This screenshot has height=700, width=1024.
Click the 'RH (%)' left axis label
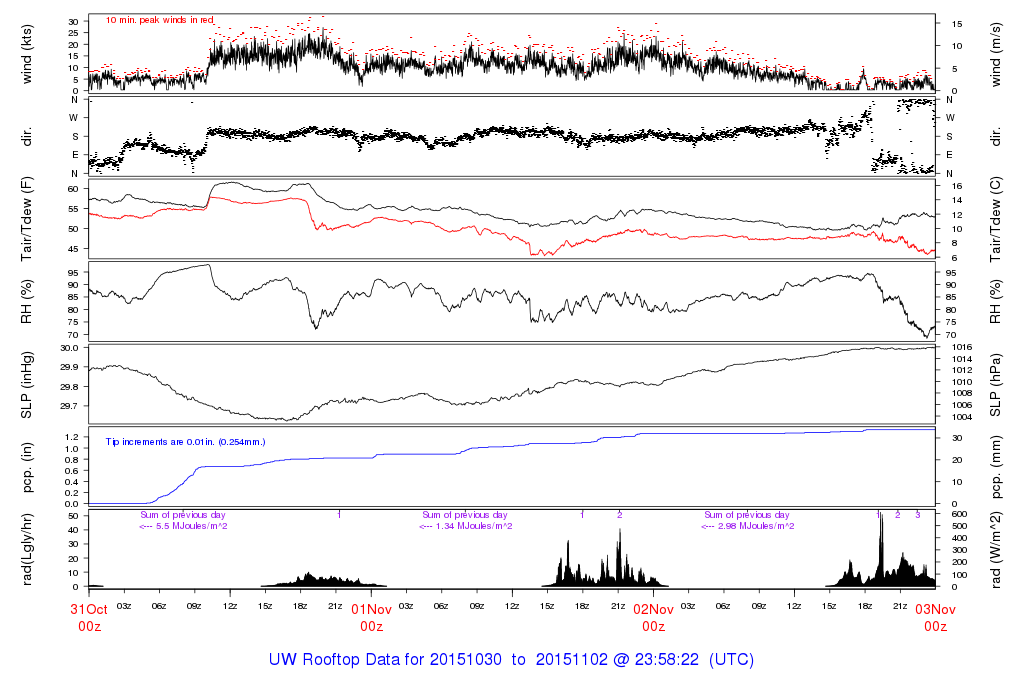tap(27, 302)
